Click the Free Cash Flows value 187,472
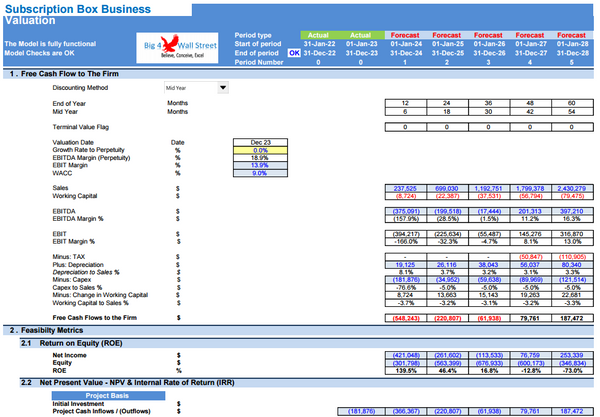The image size is (600, 417). click(570, 317)
